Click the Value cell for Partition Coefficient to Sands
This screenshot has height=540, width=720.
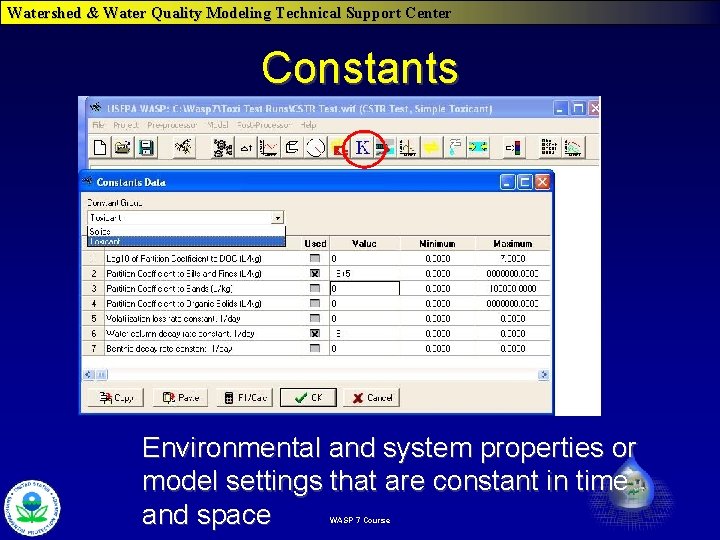click(365, 288)
